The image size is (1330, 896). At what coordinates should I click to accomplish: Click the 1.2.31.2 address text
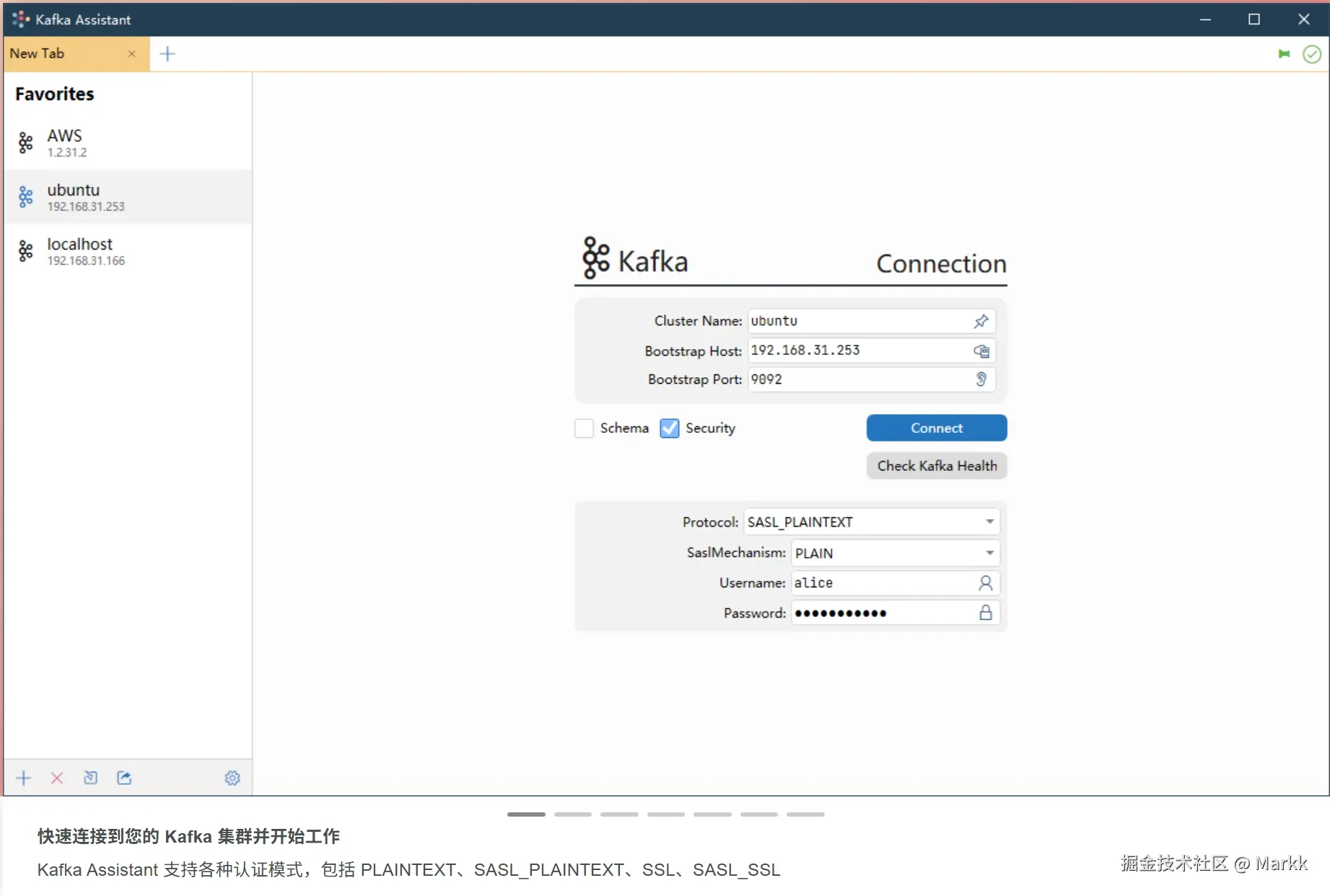click(67, 153)
